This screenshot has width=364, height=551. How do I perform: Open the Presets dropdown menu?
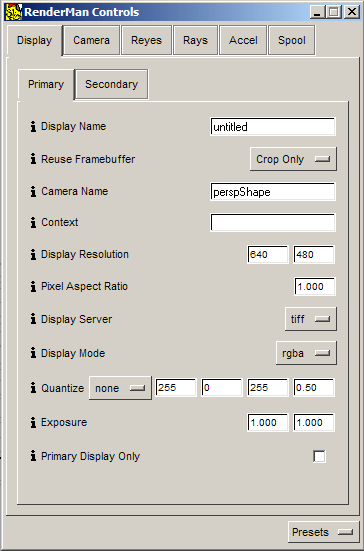[x=323, y=532]
